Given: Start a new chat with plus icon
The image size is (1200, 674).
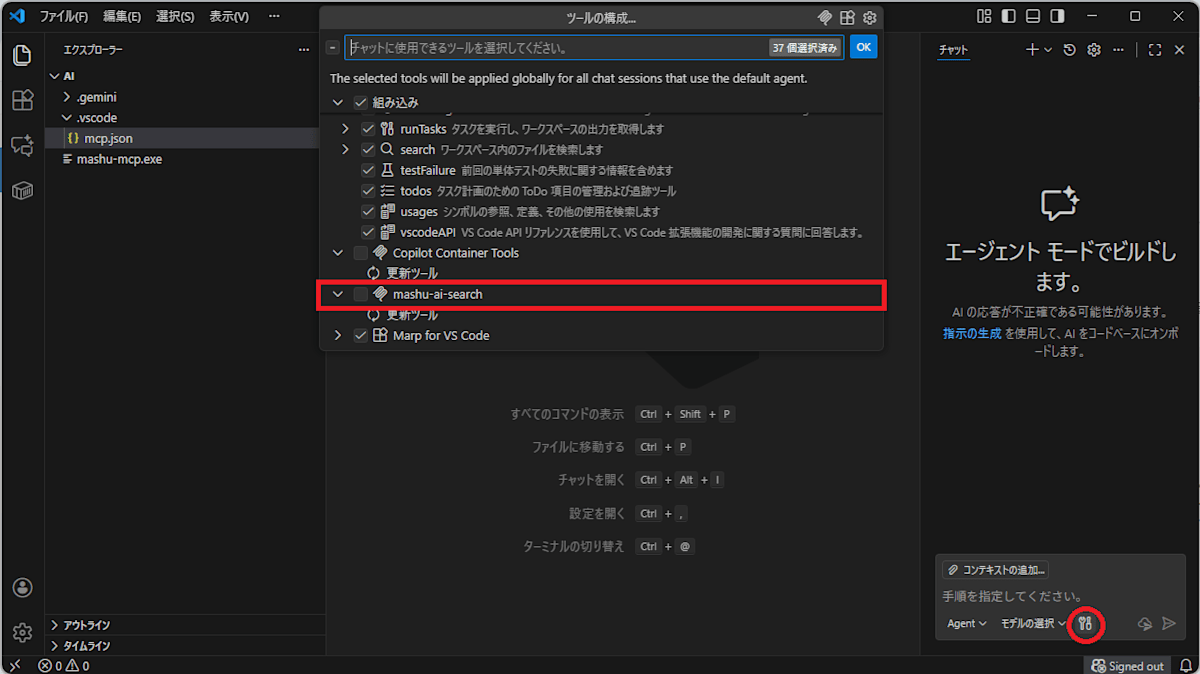Looking at the screenshot, I should 1033,50.
